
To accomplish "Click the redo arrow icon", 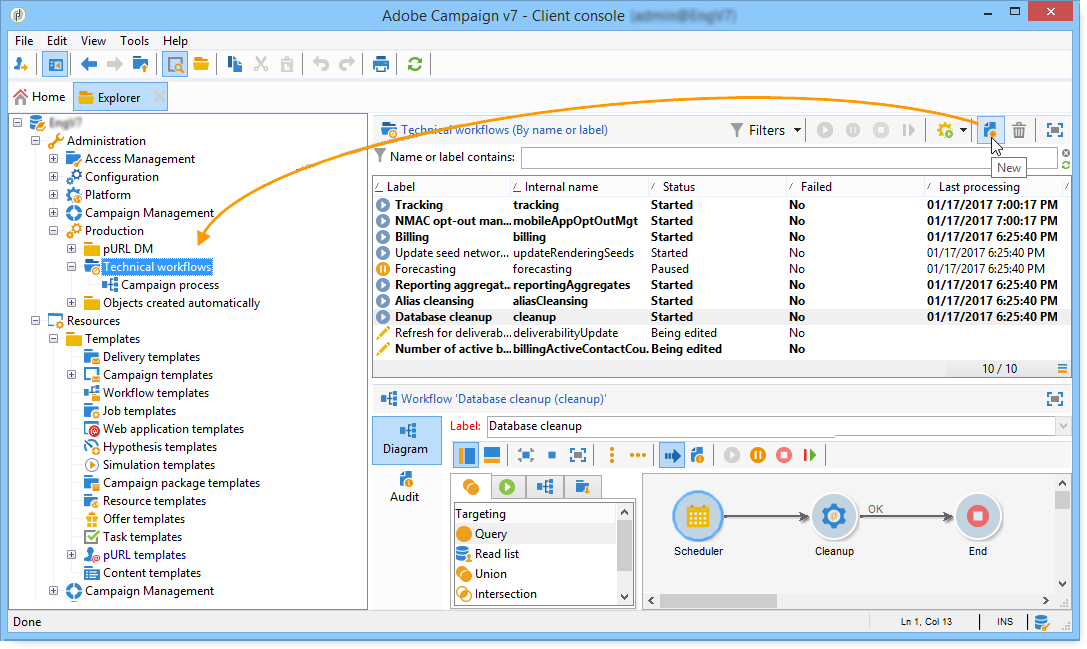I will click(347, 64).
